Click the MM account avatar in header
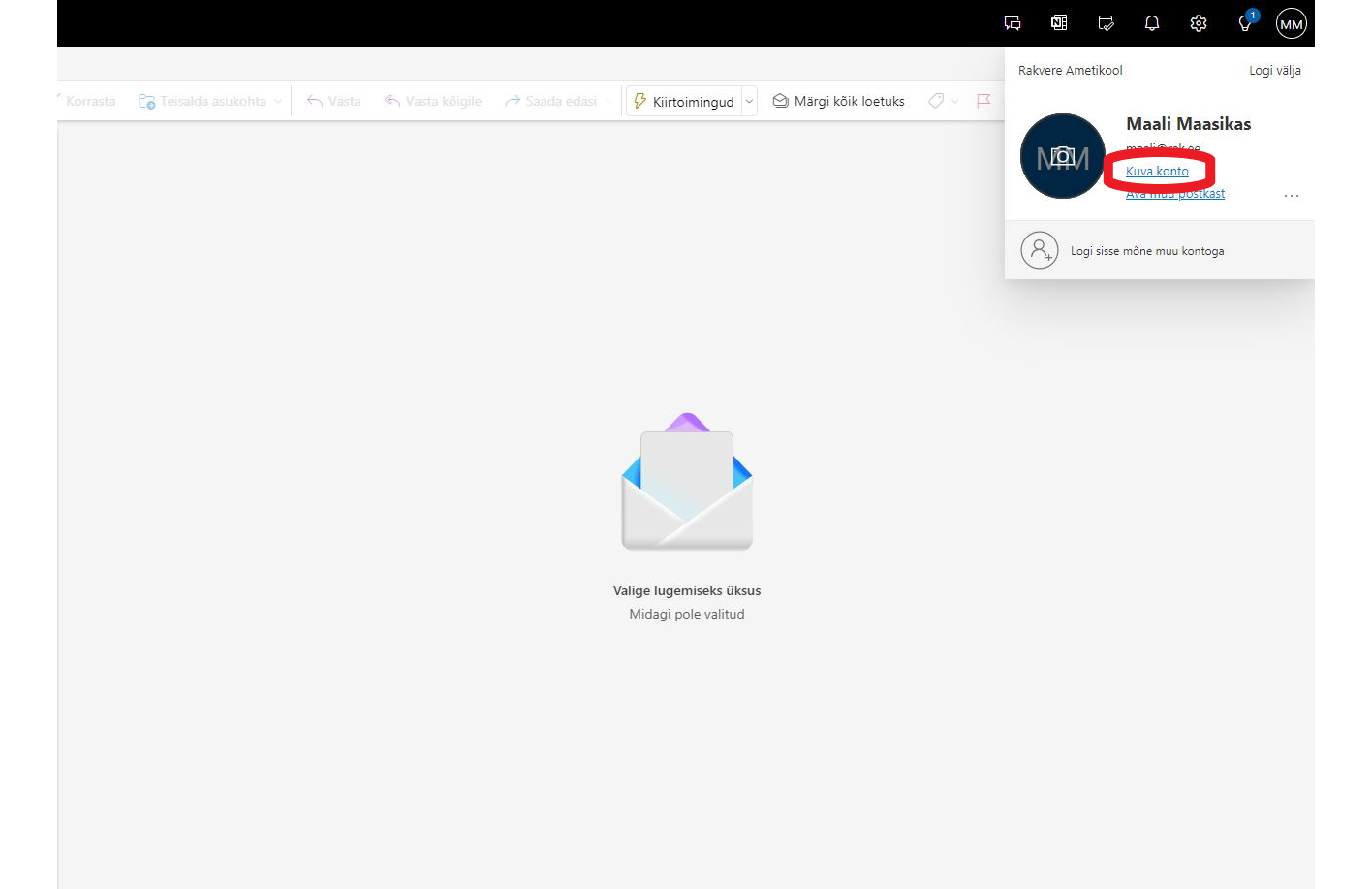Viewport: 1372px width, 889px height. coord(1291,24)
